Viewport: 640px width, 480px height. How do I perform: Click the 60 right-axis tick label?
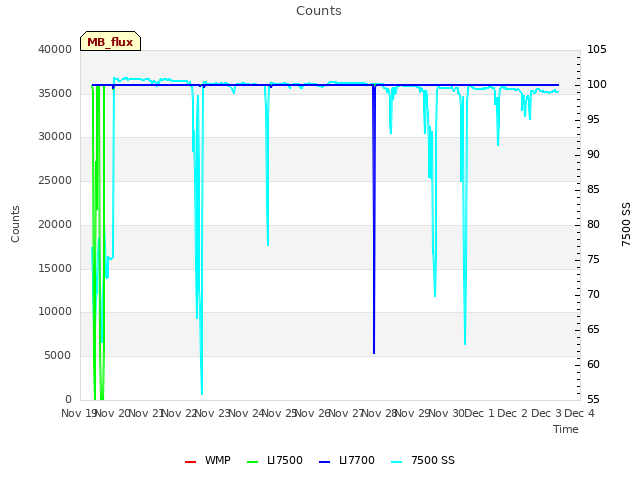[593, 364]
